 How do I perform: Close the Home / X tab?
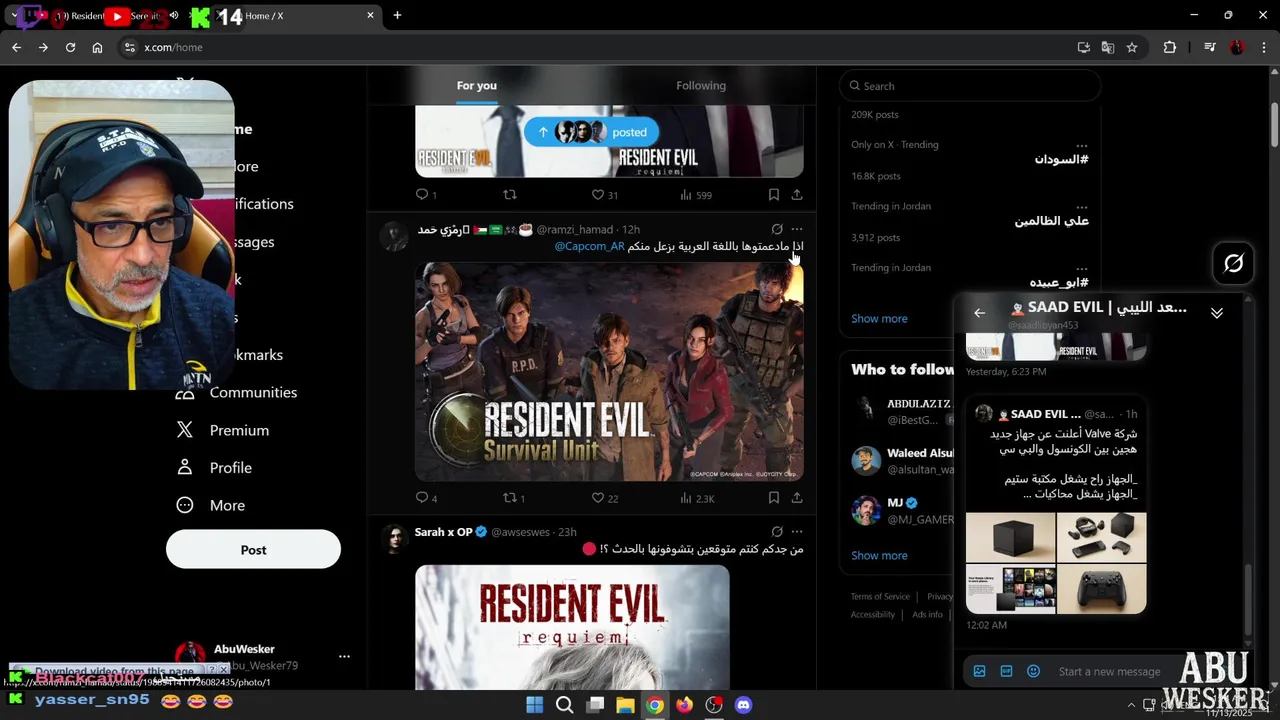tap(370, 15)
